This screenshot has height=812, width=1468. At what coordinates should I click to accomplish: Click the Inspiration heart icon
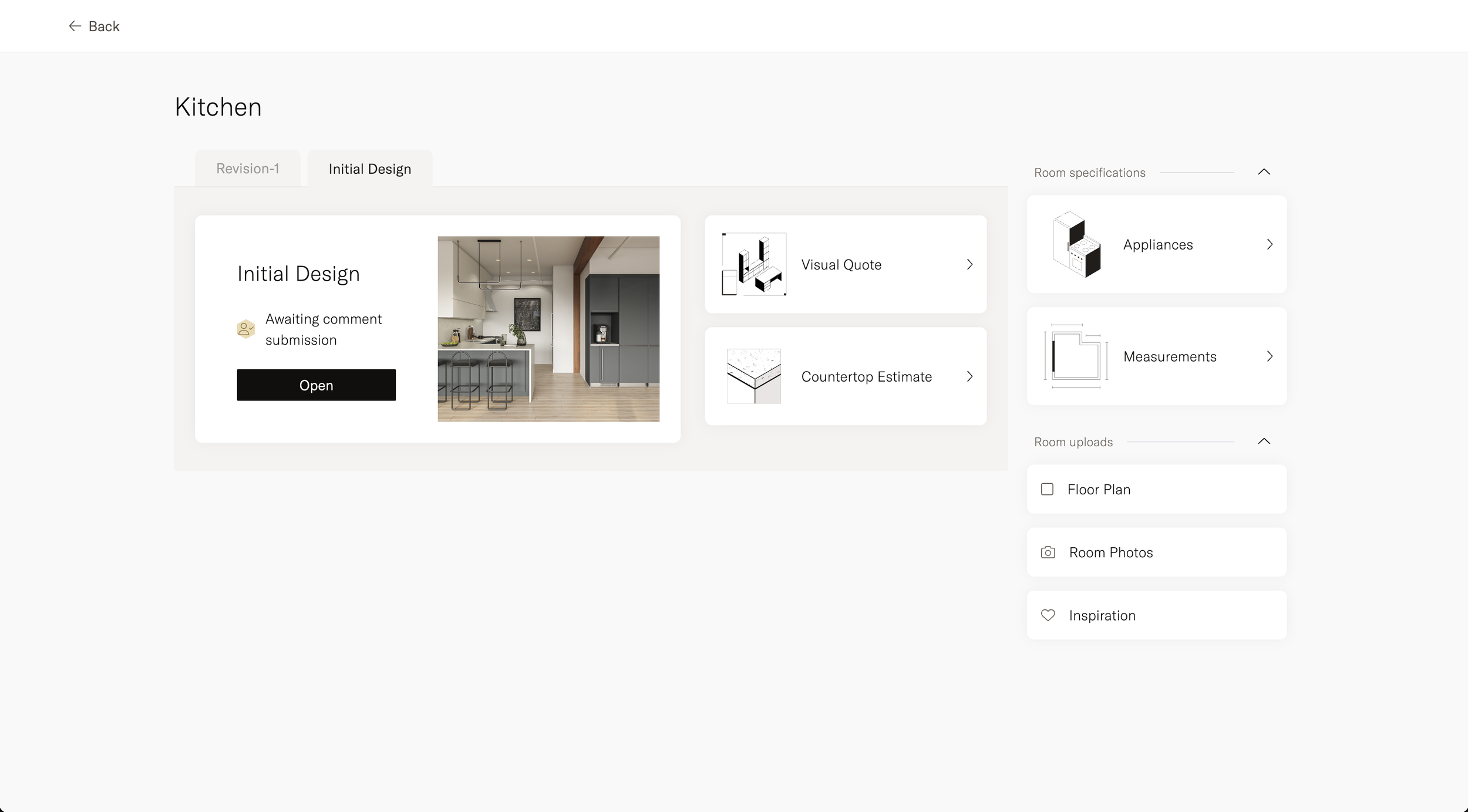[1048, 615]
